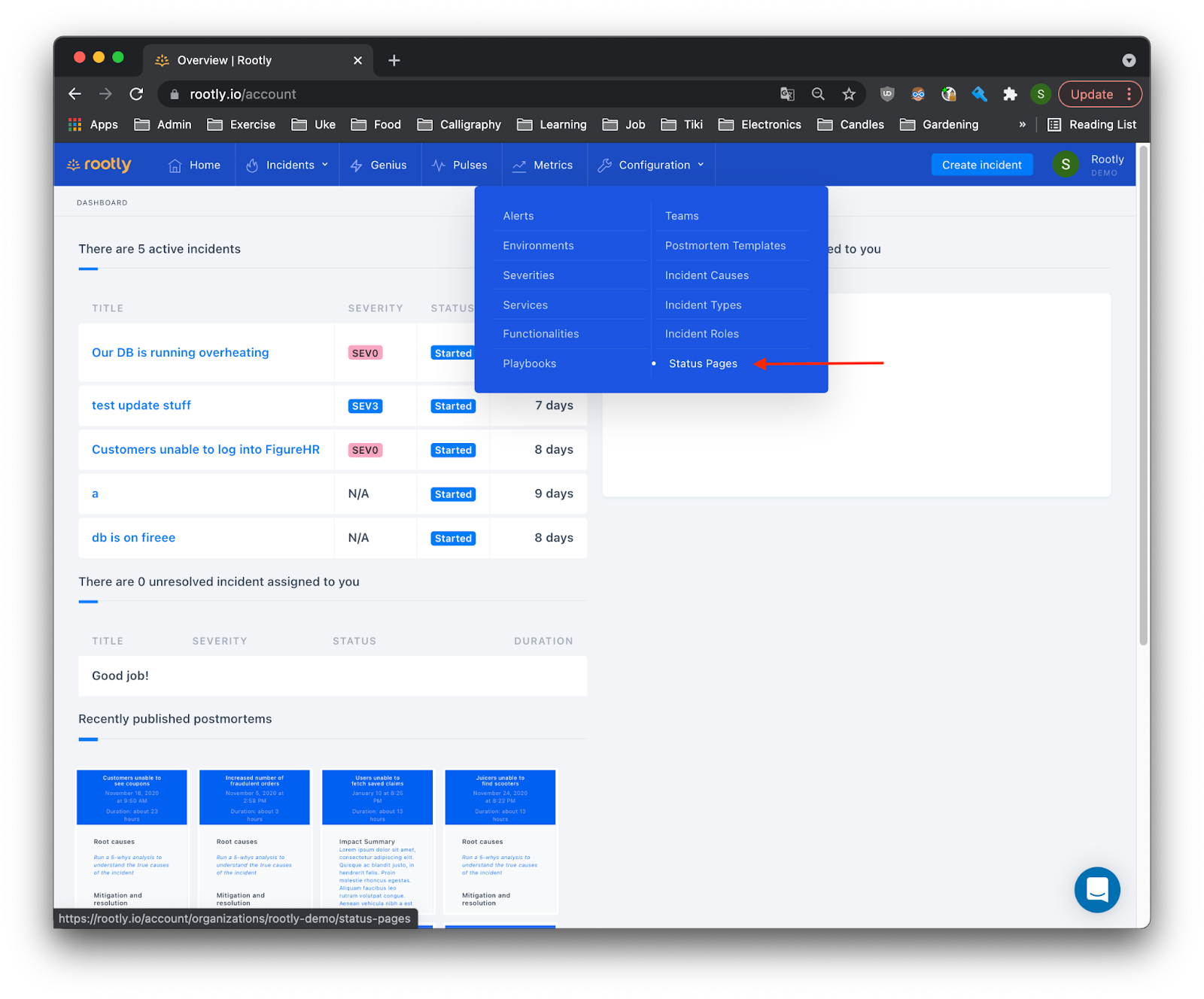1204x999 pixels.
Task: Bookmark this page with the star icon
Action: (x=849, y=94)
